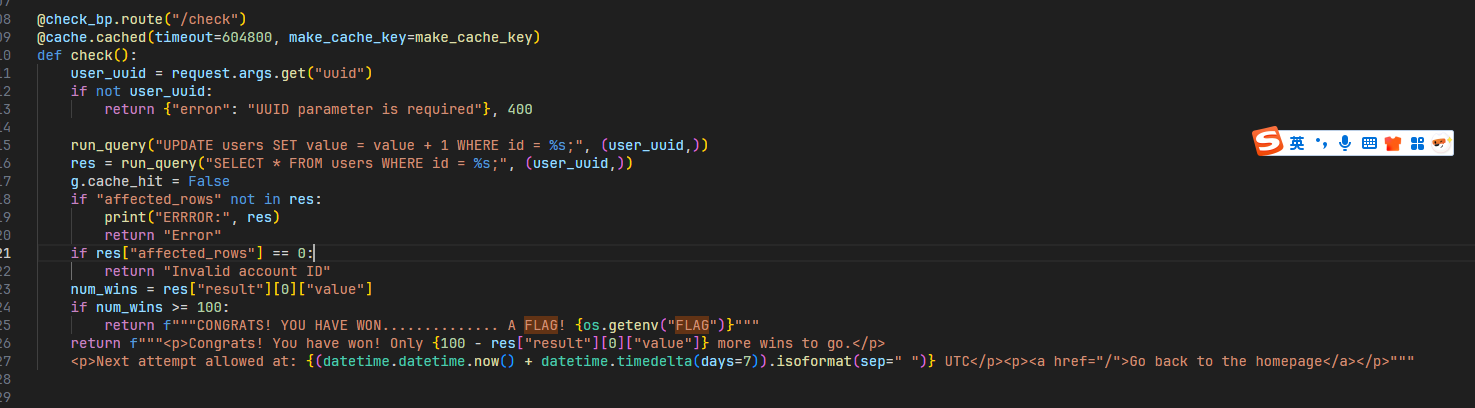Click the mascot assistant avatar icon

tap(1440, 144)
